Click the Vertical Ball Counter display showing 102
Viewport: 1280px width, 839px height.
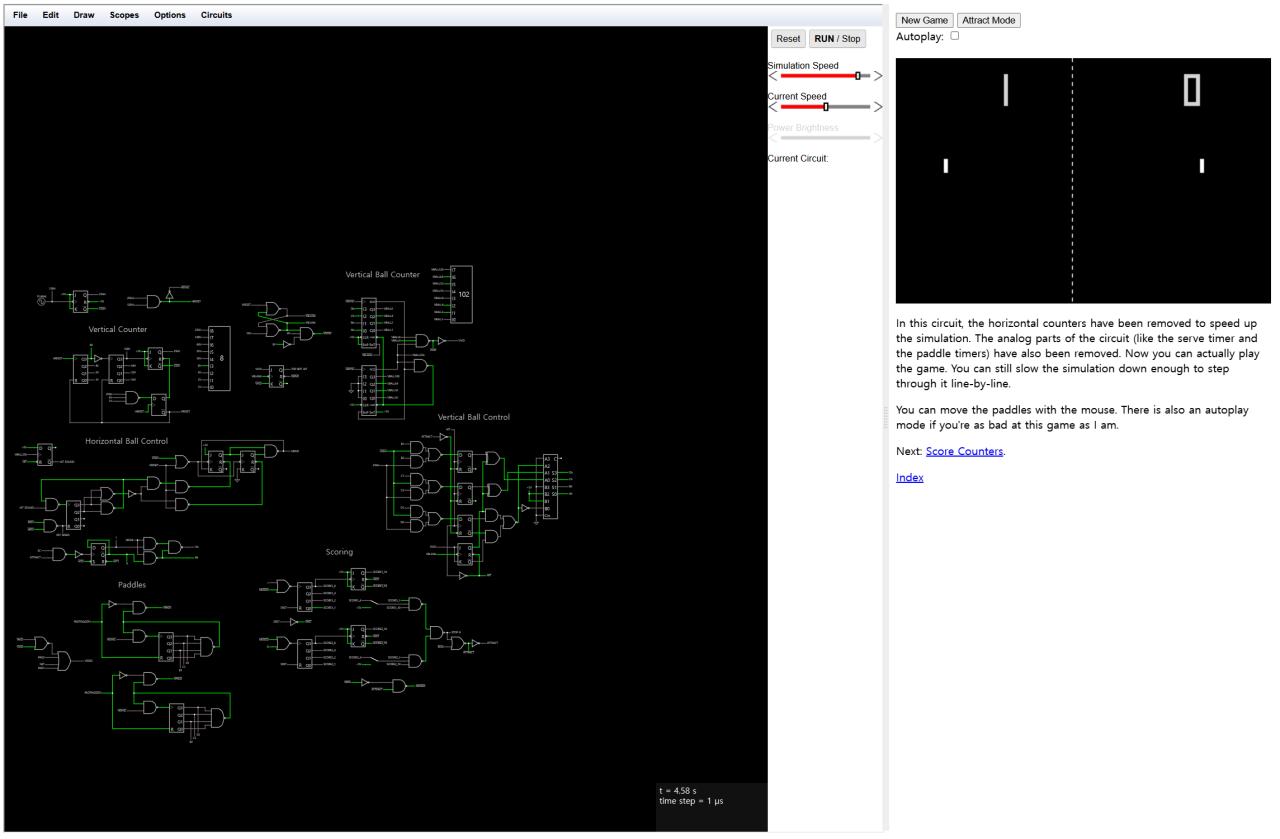tap(461, 294)
